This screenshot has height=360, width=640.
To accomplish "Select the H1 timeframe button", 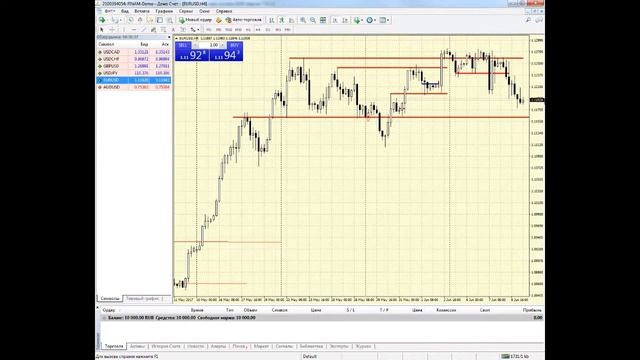I will [248, 30].
